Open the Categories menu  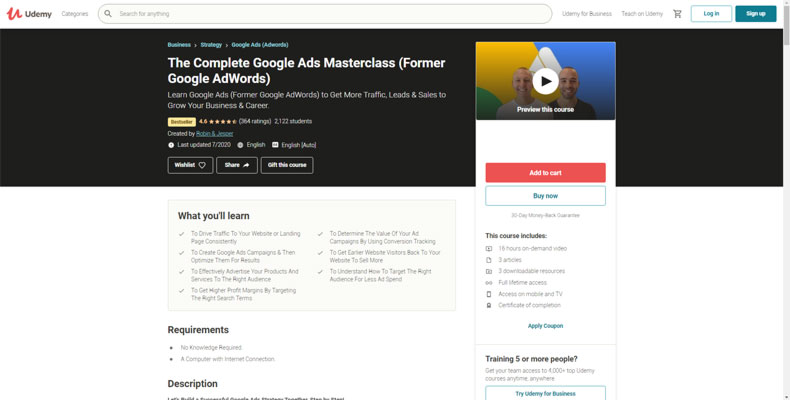75,14
